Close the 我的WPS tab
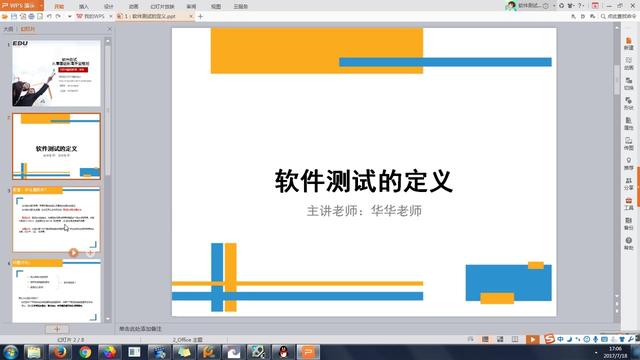The height and width of the screenshot is (360, 640). coord(111,16)
